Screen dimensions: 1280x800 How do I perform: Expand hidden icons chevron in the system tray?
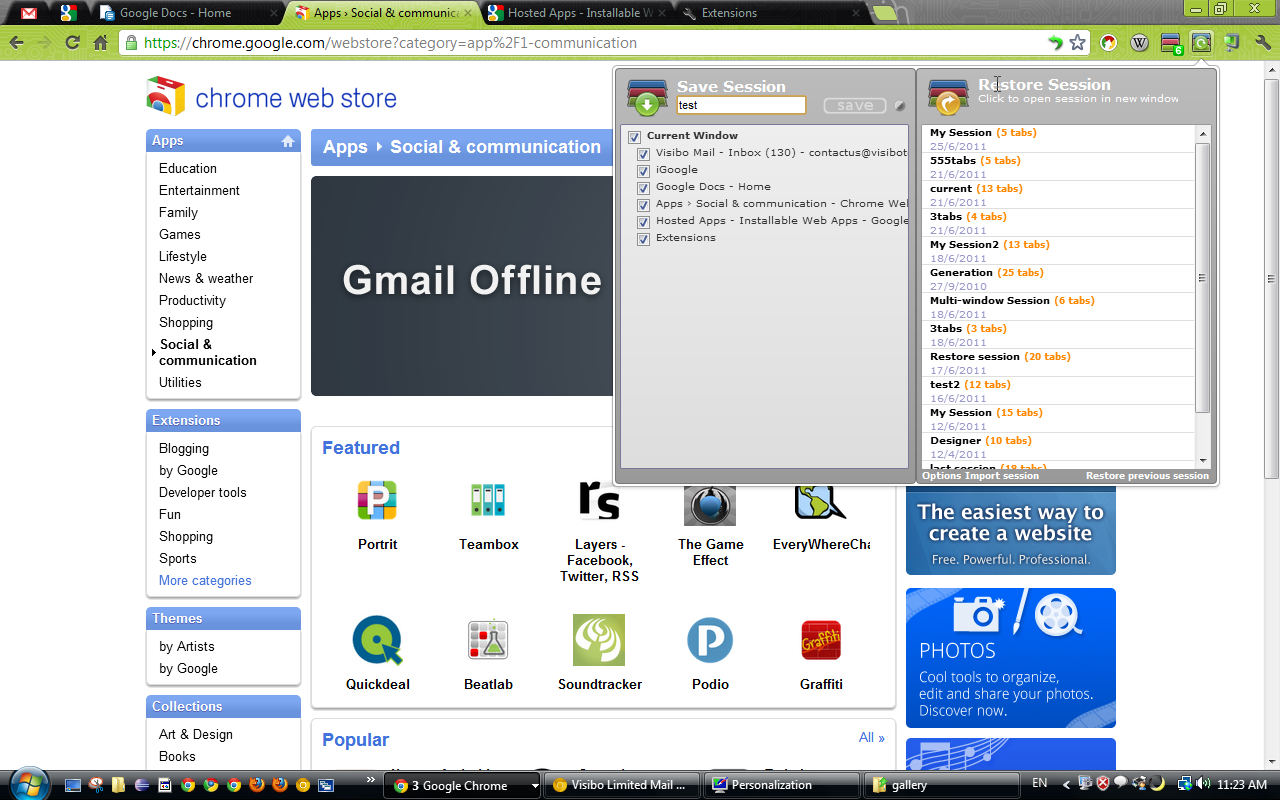(1067, 785)
